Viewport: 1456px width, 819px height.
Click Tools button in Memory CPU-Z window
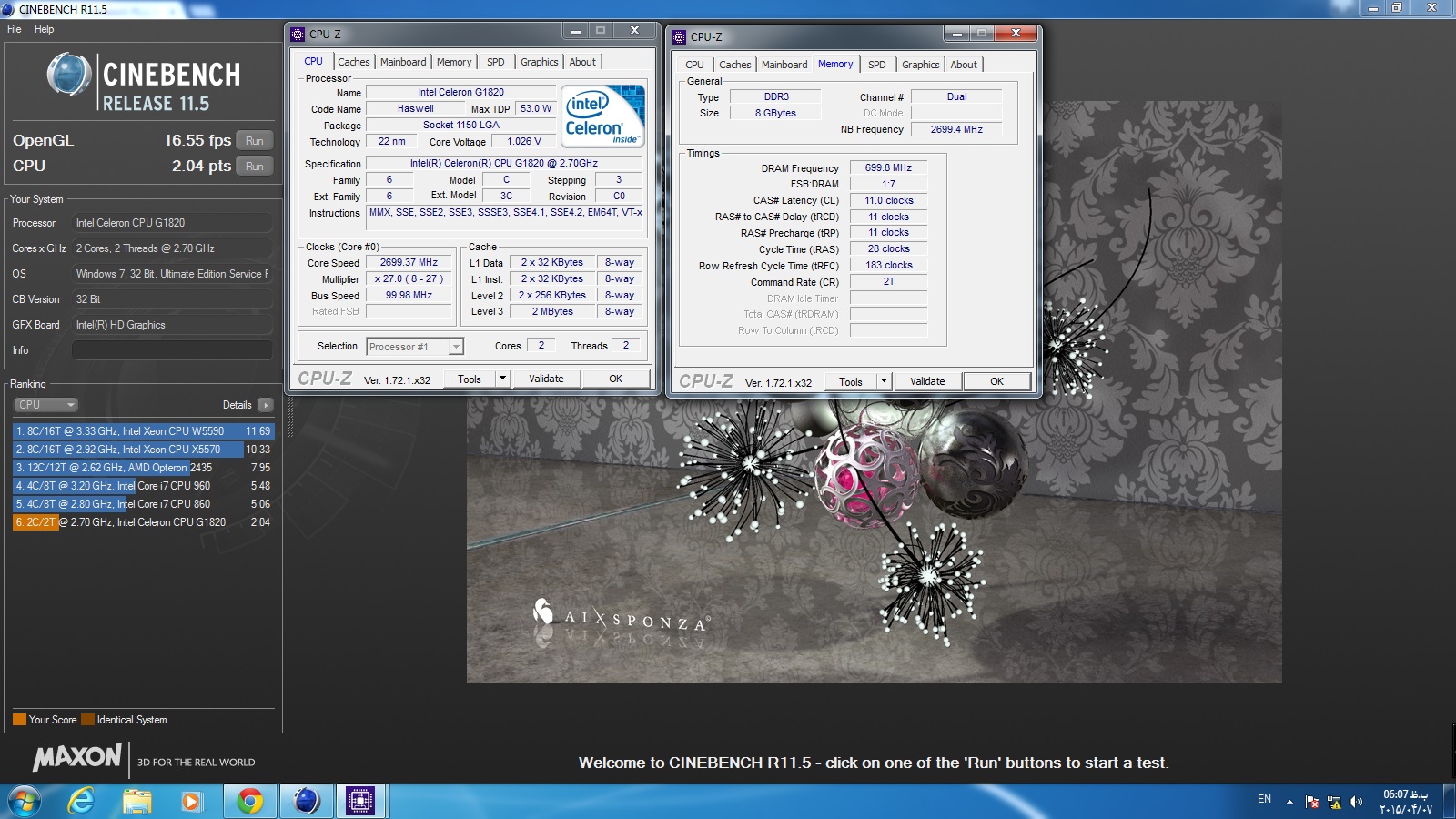pyautogui.click(x=851, y=381)
